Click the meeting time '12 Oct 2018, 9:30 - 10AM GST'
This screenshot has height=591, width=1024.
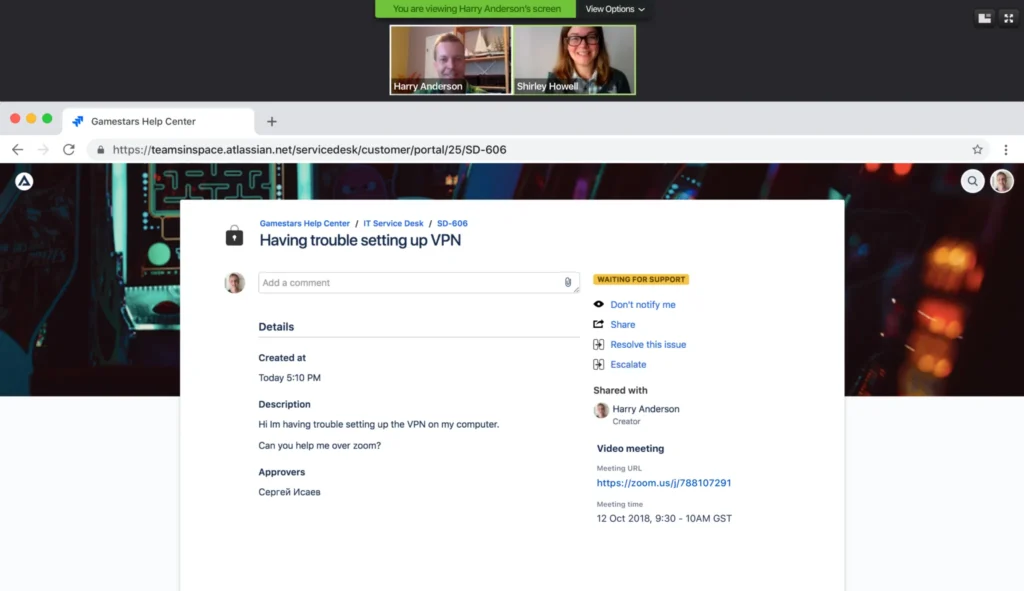point(664,519)
